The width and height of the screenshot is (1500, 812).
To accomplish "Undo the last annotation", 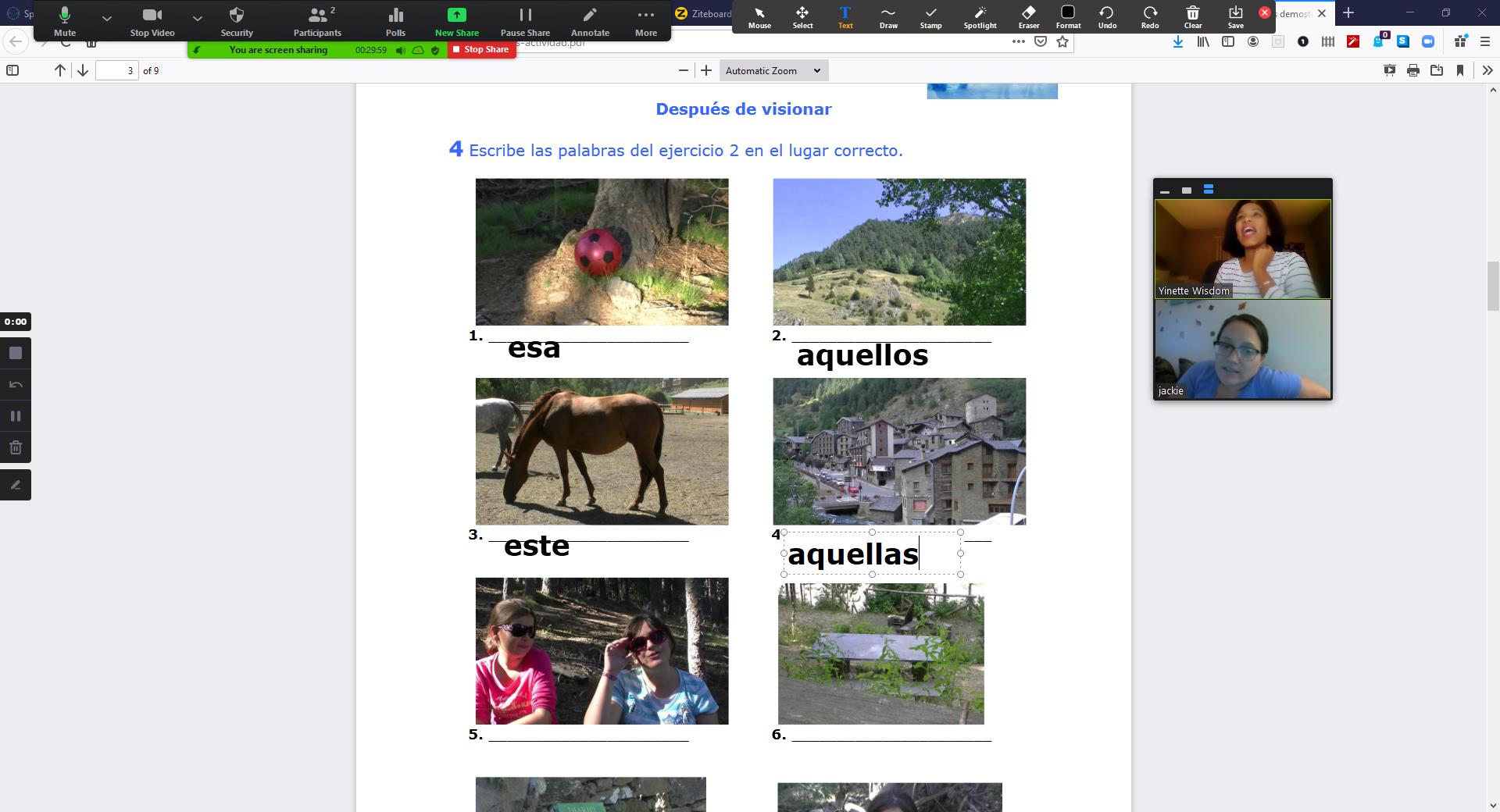I will (1107, 17).
